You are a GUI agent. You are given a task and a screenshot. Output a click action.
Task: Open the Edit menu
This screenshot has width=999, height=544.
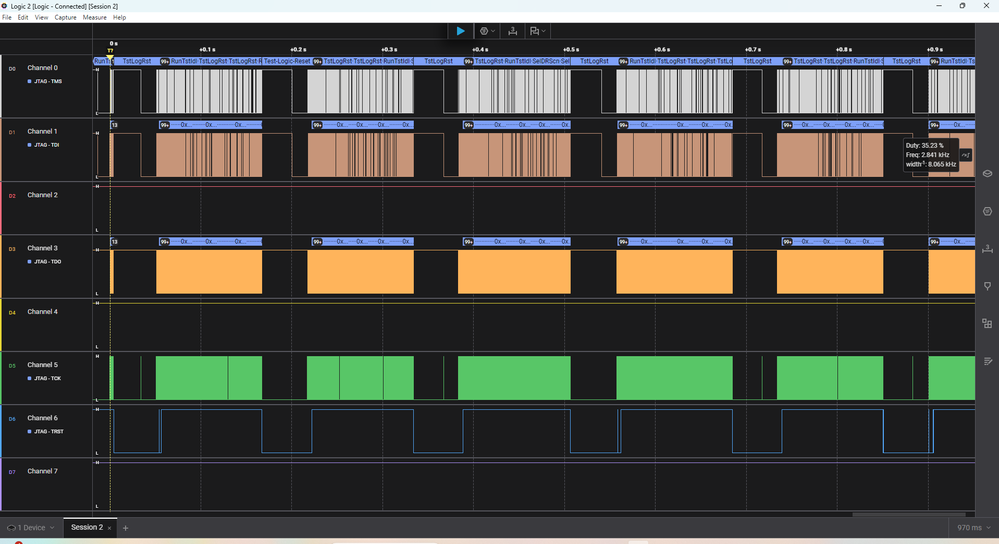coord(23,17)
